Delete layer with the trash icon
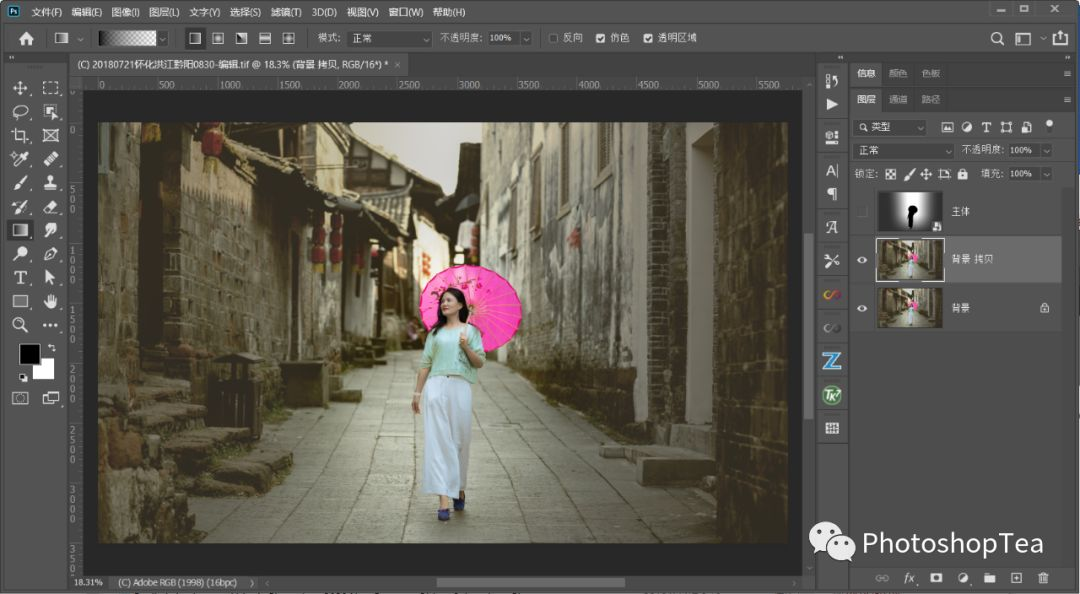The height and width of the screenshot is (594, 1080). tap(1043, 577)
